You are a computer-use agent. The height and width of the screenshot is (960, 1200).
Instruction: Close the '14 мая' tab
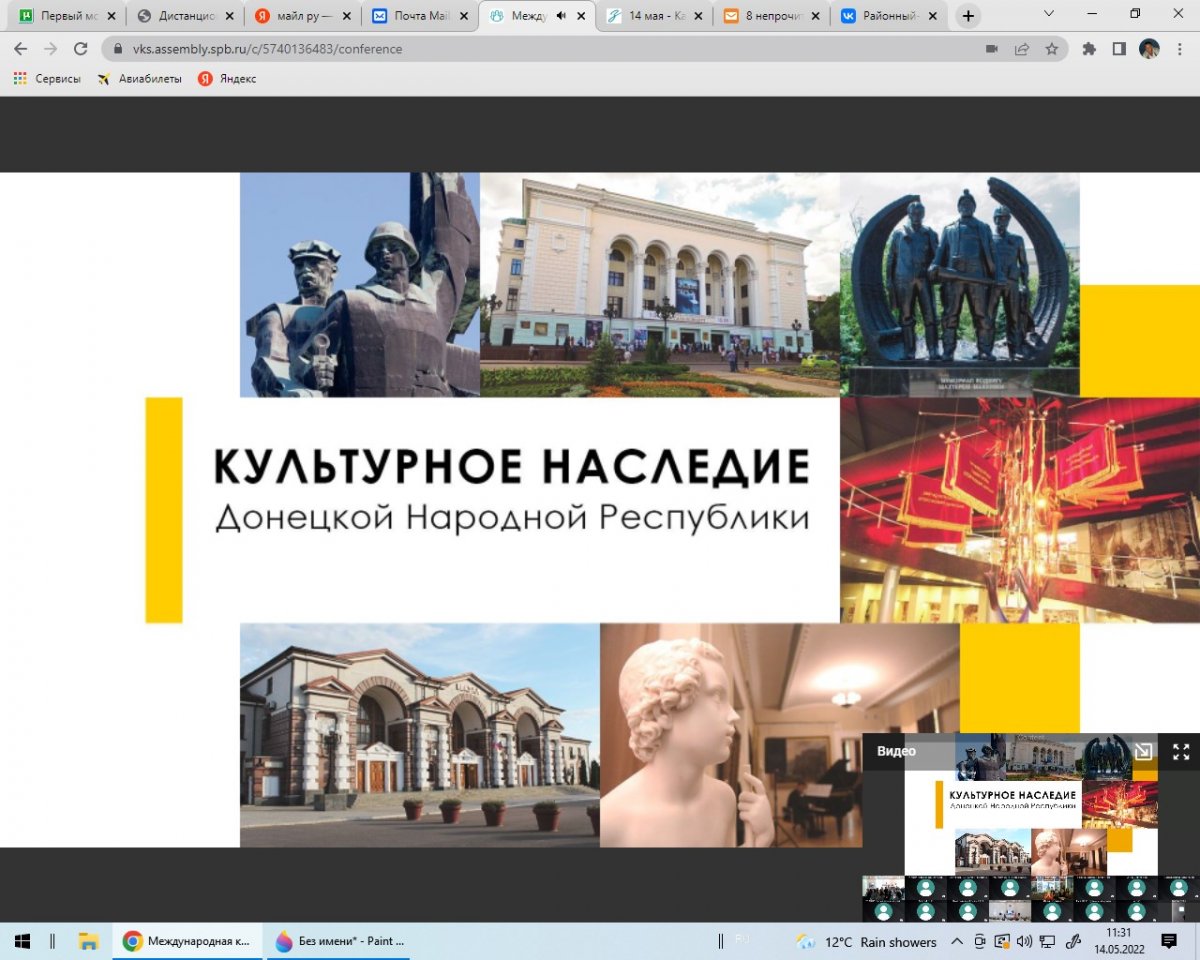coord(699,16)
